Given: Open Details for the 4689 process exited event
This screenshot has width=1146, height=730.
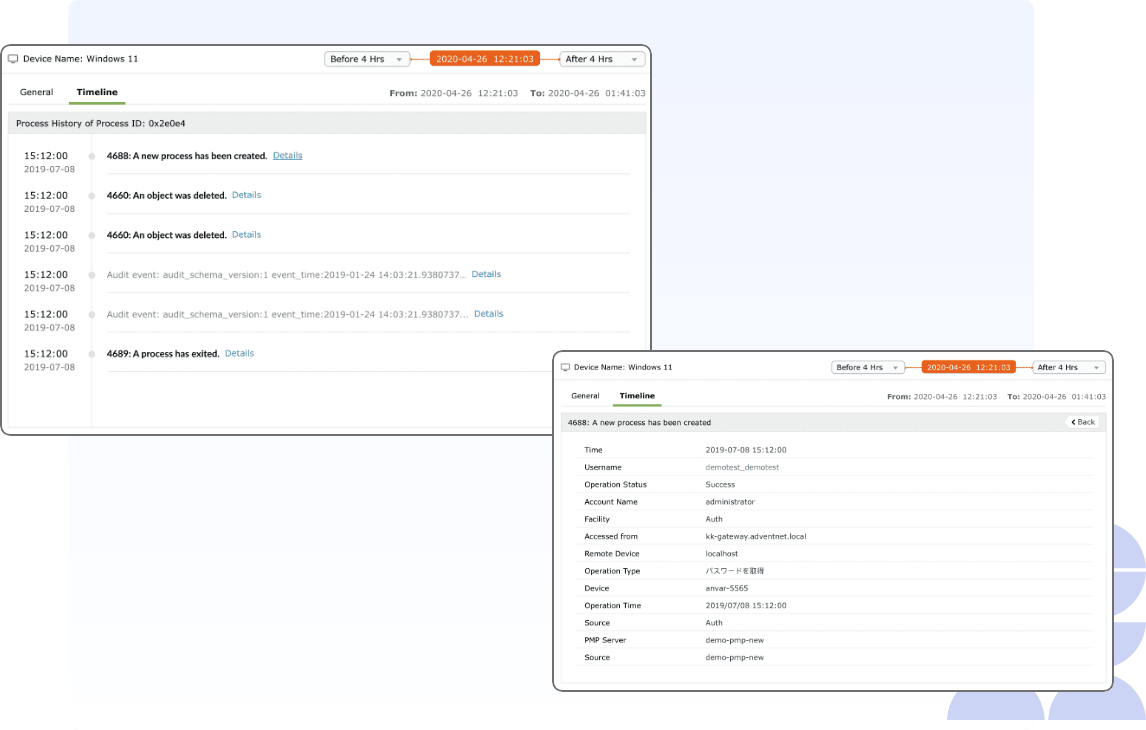Looking at the screenshot, I should pos(239,353).
